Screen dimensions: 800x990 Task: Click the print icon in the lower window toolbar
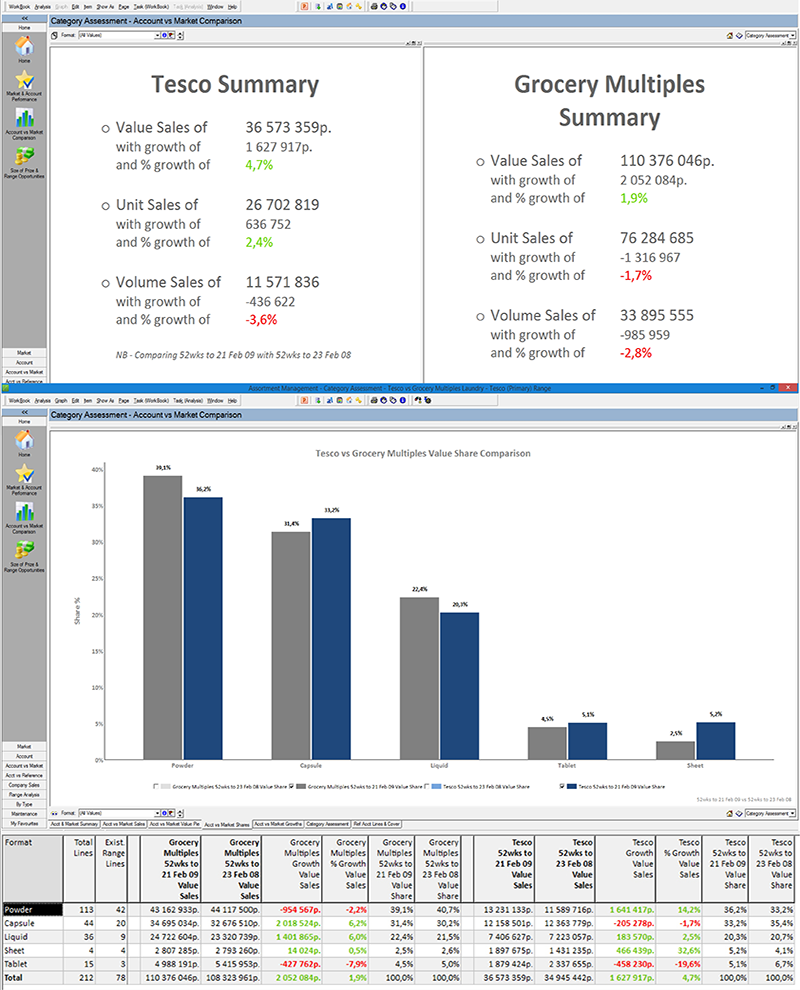tap(374, 400)
